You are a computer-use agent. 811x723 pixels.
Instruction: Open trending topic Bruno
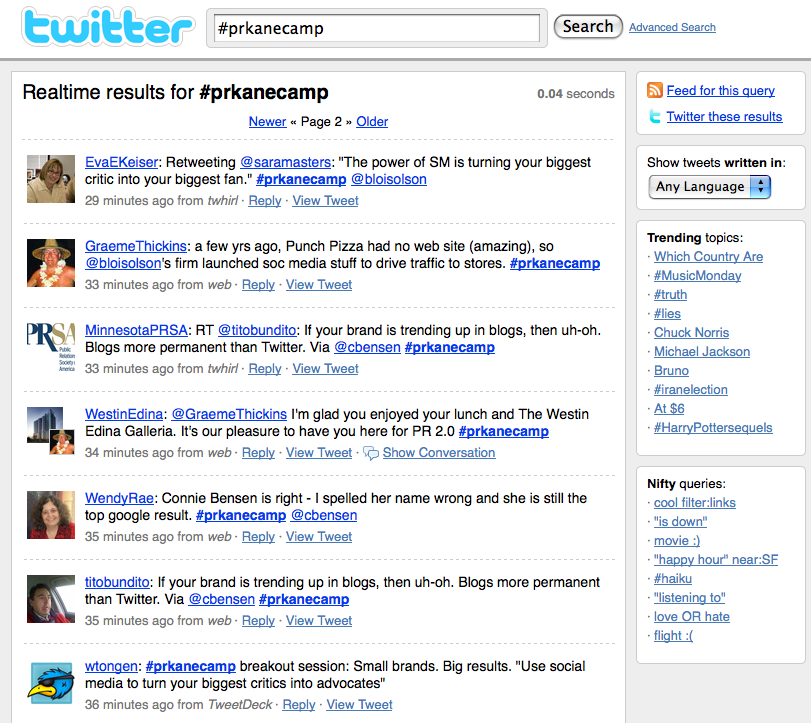pyautogui.click(x=671, y=371)
